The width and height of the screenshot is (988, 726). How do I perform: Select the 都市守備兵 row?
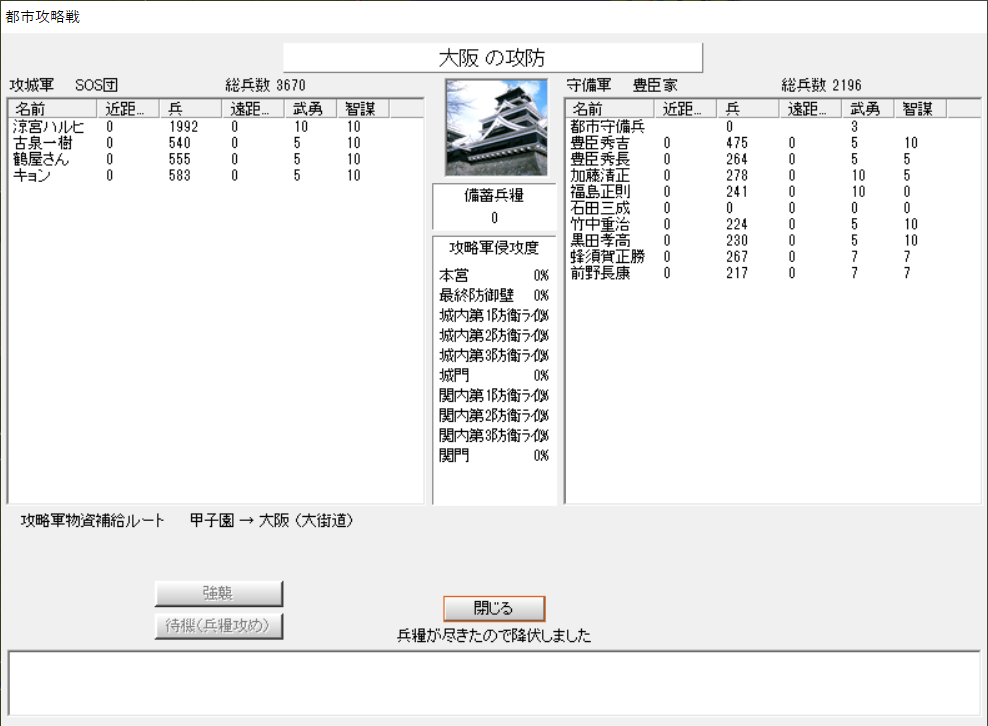[x=607, y=127]
